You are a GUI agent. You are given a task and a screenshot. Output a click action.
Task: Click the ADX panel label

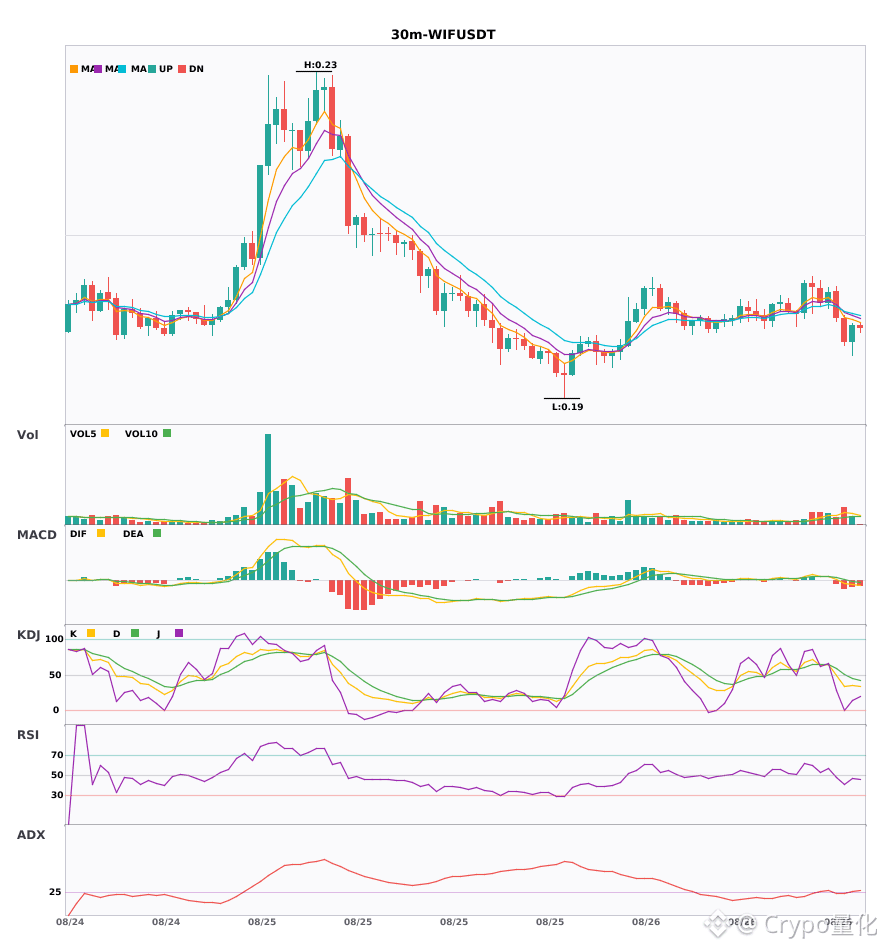(31, 835)
